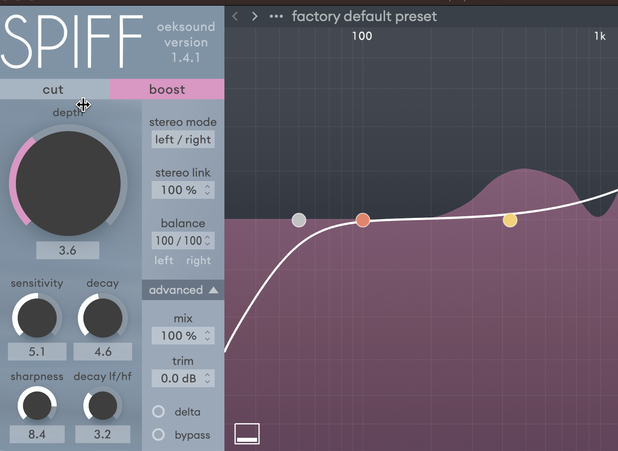This screenshot has height=451, width=618.
Task: Go to previous preset with left arrow
Action: tap(235, 16)
